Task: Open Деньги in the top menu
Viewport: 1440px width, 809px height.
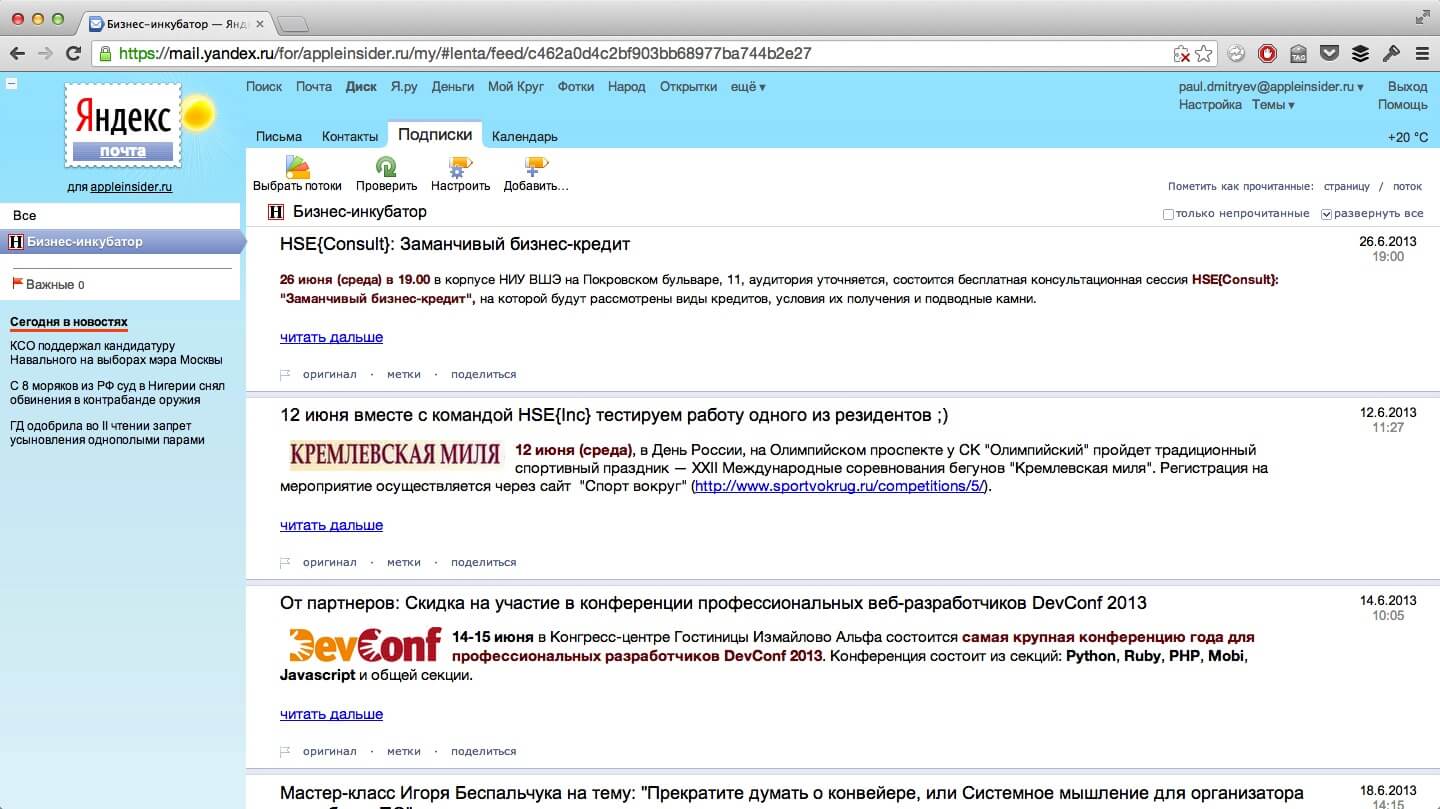Action: coord(453,87)
